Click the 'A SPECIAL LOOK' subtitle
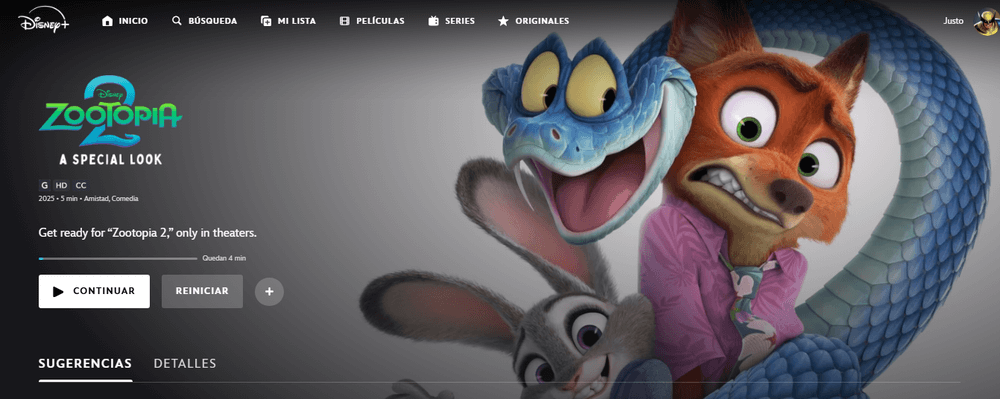Screen dimensions: 1000x399 (110, 159)
